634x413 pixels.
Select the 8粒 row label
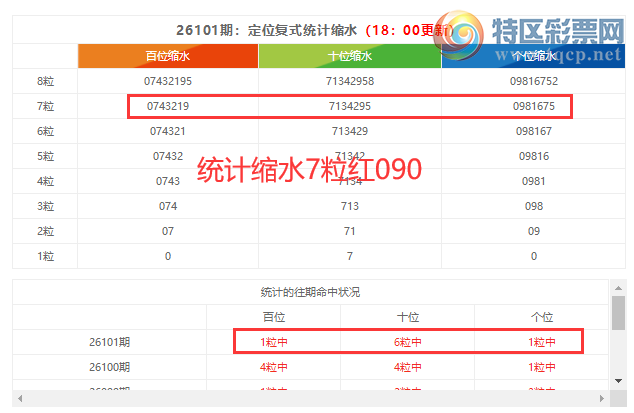click(45, 81)
